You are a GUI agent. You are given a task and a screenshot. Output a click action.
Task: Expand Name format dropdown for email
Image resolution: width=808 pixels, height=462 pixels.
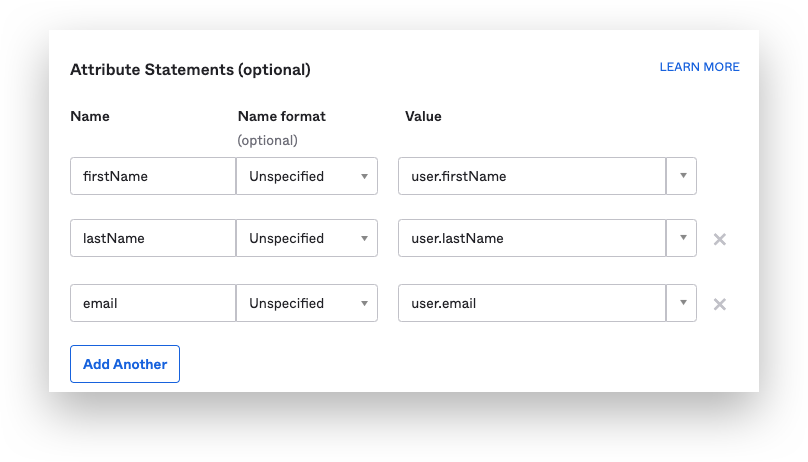coord(306,303)
